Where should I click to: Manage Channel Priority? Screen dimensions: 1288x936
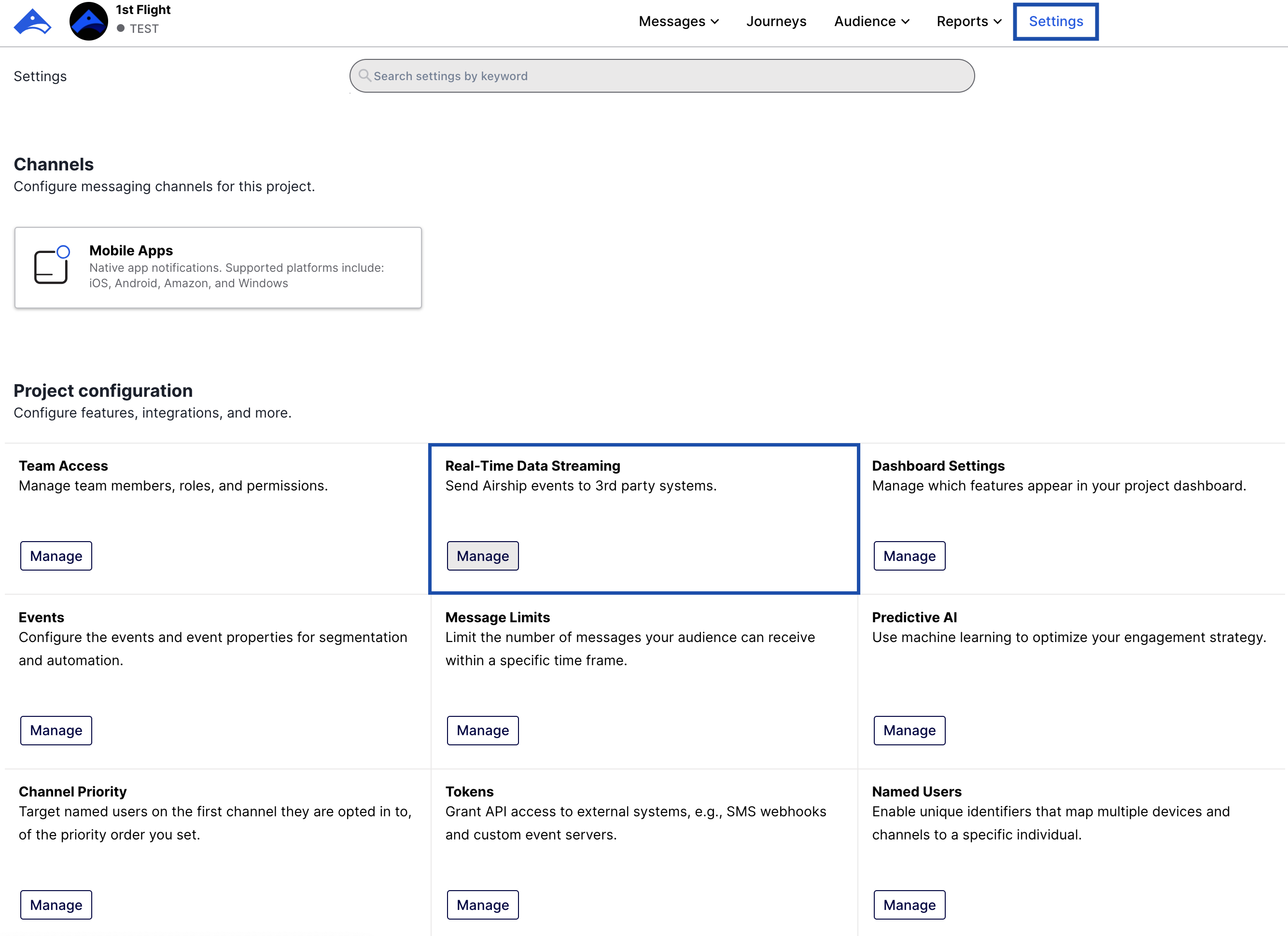click(56, 904)
